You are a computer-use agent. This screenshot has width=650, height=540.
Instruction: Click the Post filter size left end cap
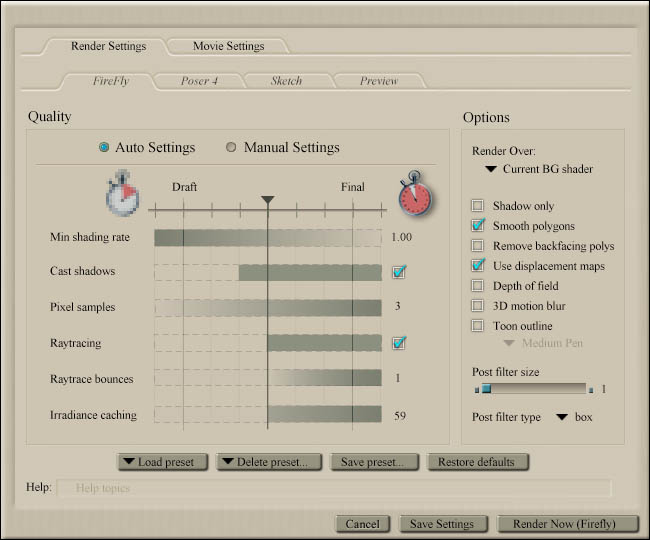(x=477, y=390)
